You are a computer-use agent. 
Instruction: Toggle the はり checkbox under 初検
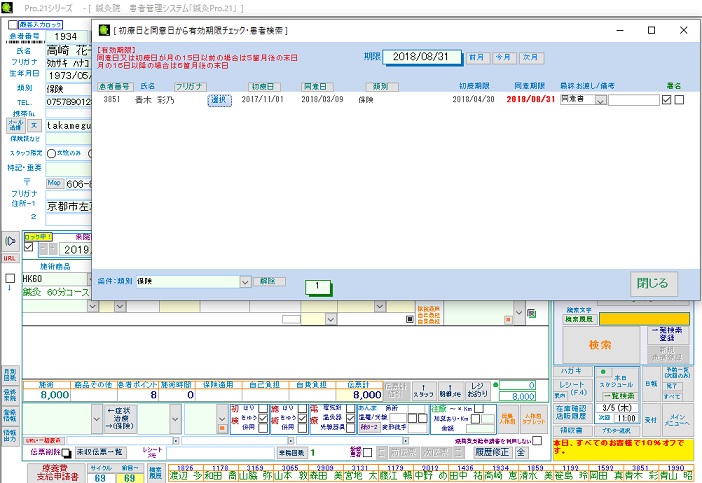(263, 408)
